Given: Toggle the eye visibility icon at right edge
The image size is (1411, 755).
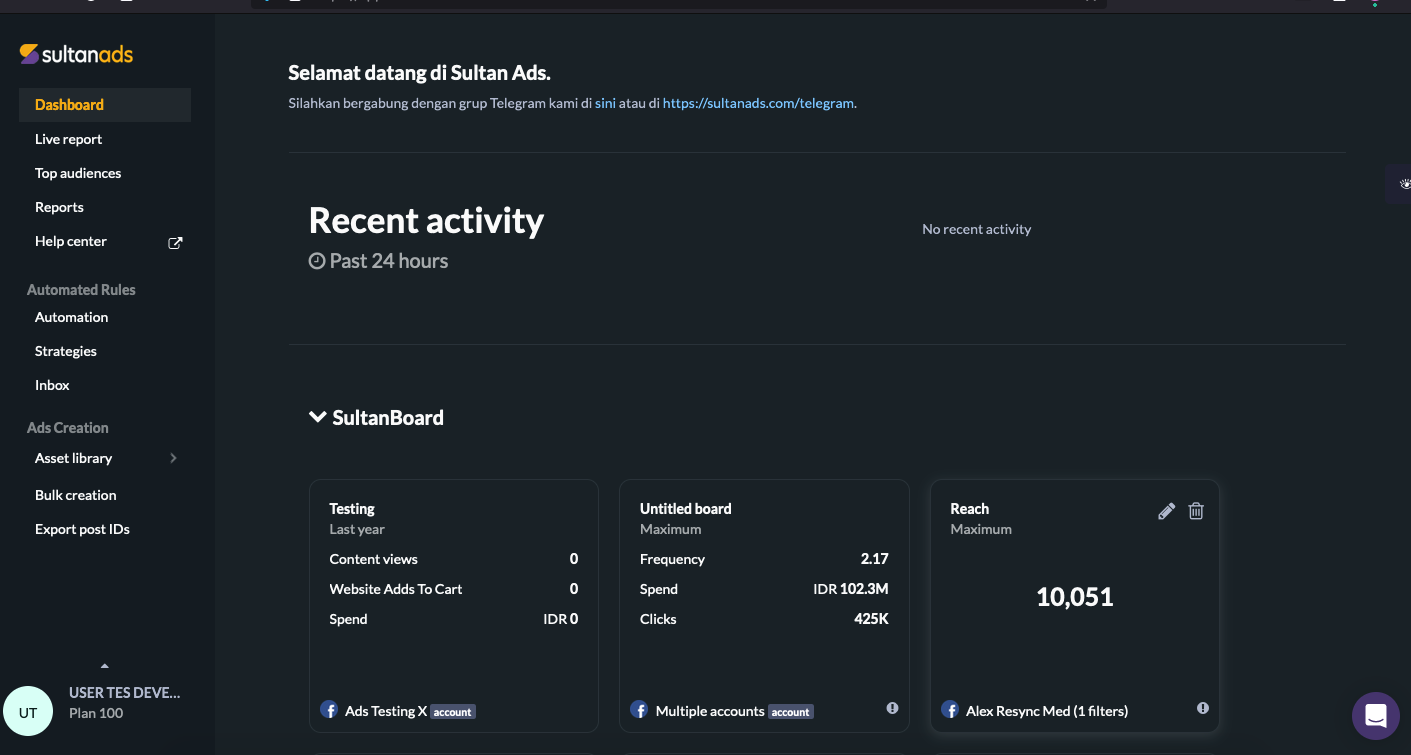Looking at the screenshot, I should [x=1404, y=184].
